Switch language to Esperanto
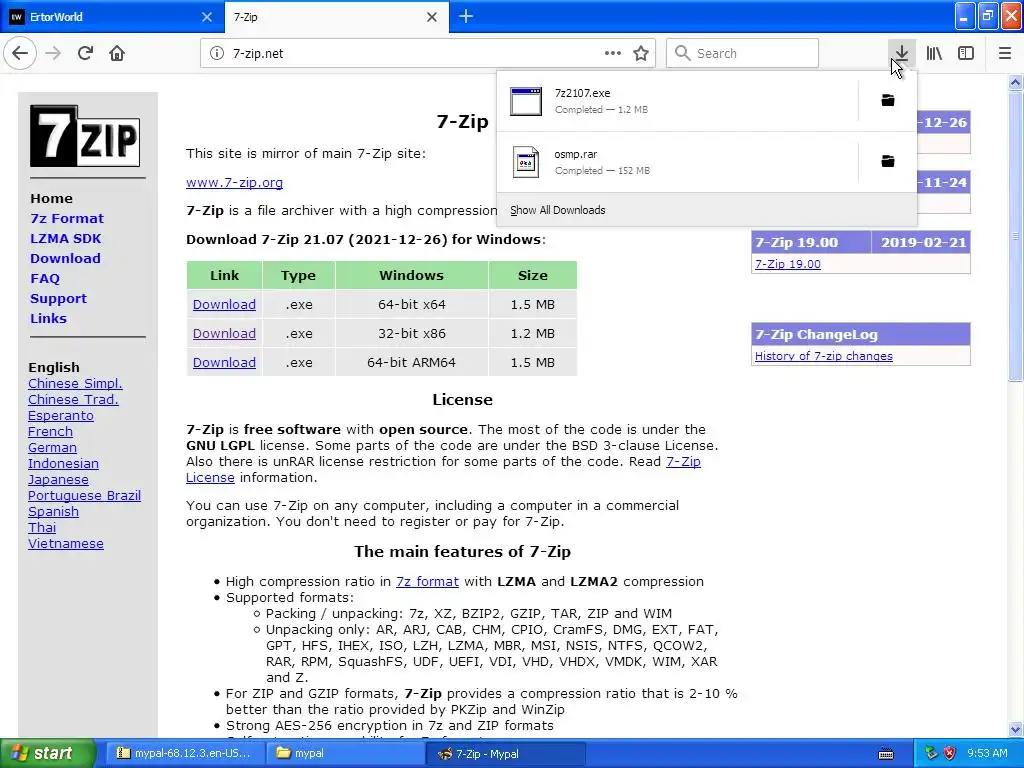 click(61, 415)
